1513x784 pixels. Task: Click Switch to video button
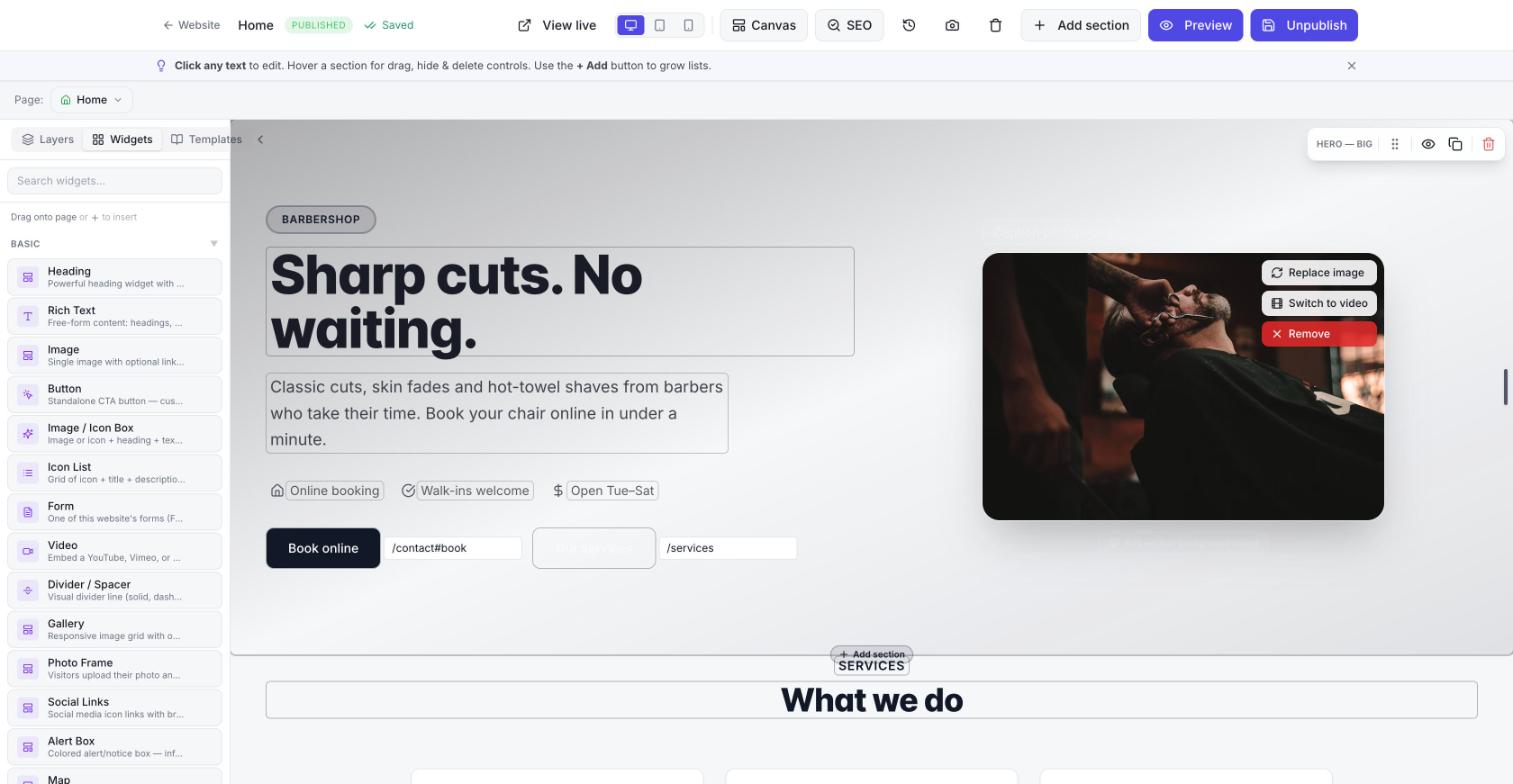coord(1319,303)
